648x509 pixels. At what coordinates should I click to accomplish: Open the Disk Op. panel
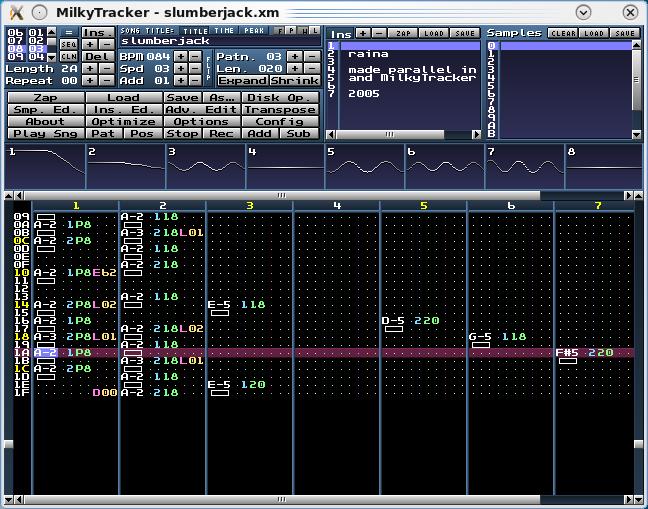click(279, 98)
